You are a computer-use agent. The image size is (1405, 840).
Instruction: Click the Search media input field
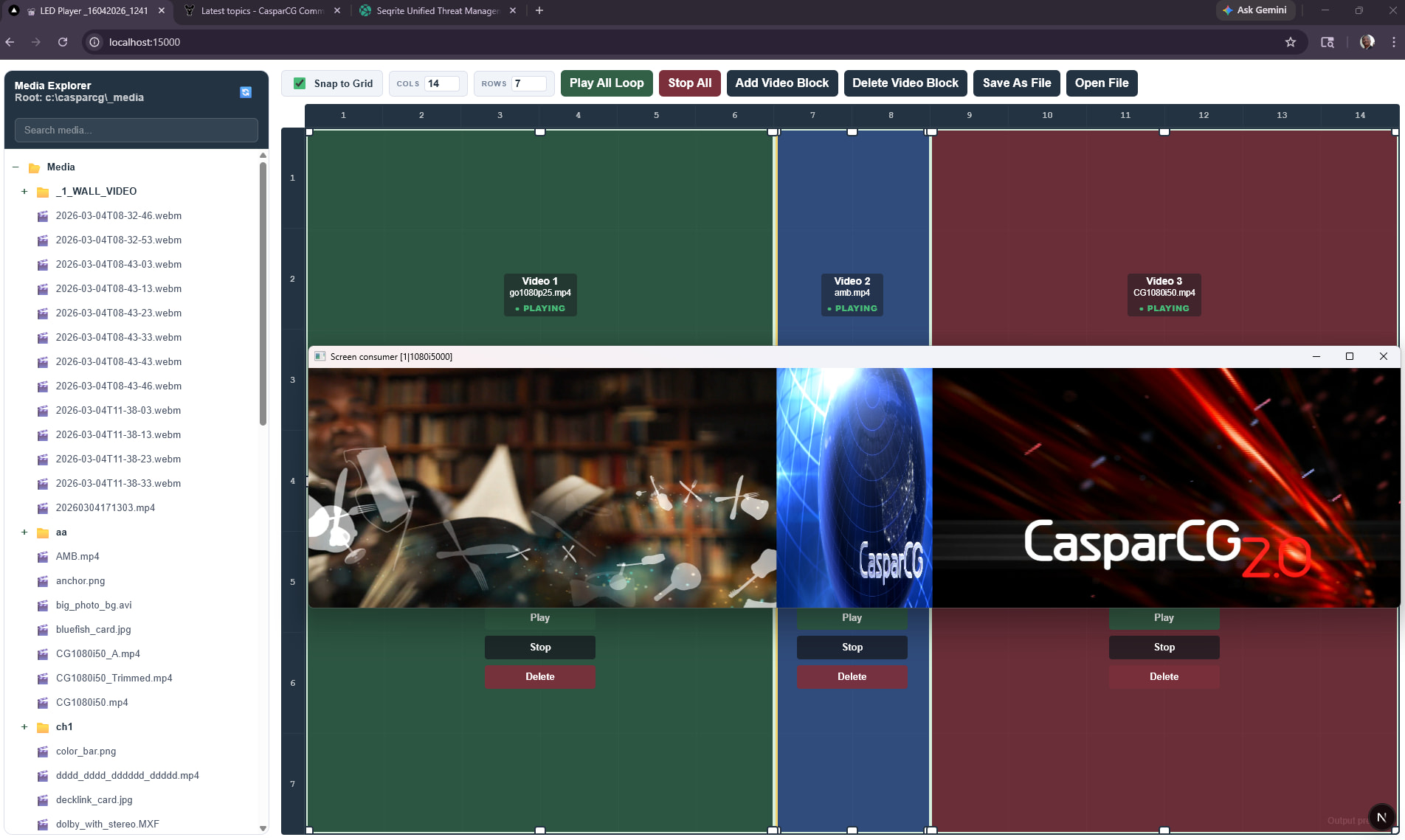[x=137, y=130]
